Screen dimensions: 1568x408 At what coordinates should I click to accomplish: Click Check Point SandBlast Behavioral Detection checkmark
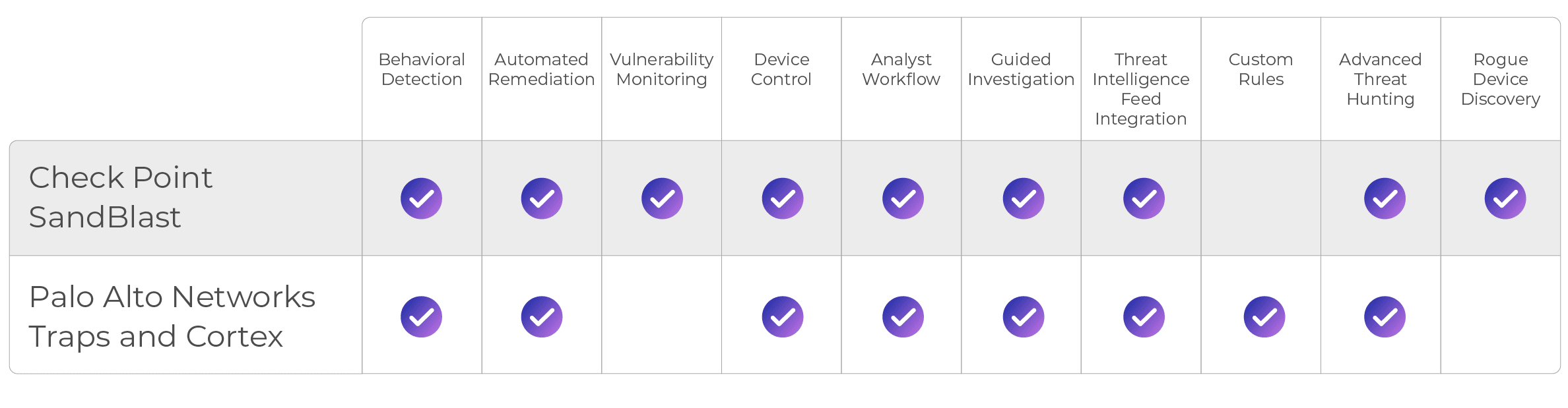click(x=421, y=198)
